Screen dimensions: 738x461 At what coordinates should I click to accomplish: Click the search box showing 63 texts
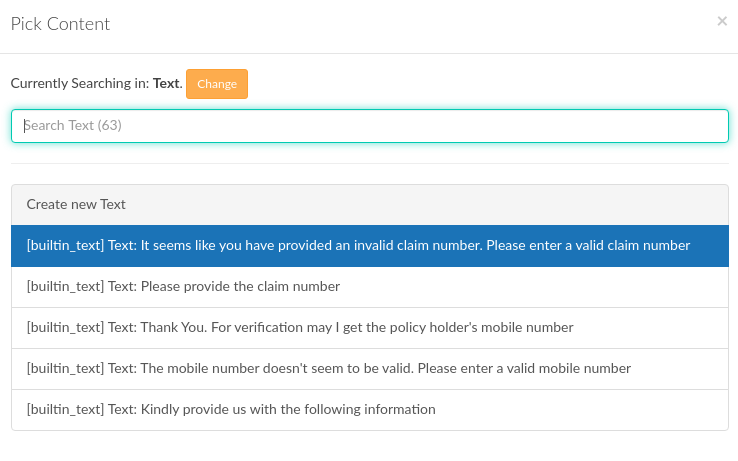coord(370,126)
